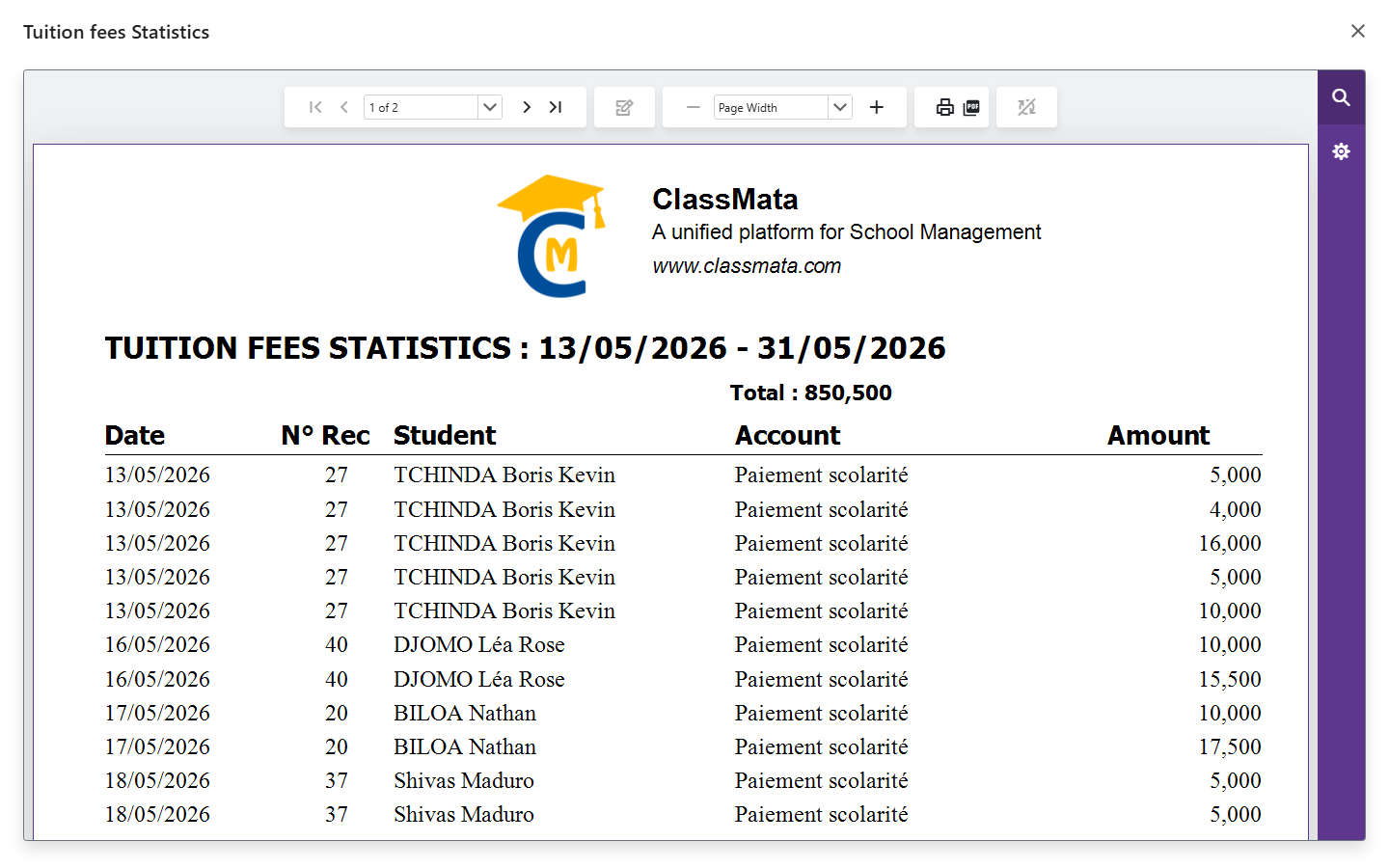Click the '1 of 2' page field
Image resolution: width=1389 pixels, height=868 pixels.
[x=421, y=107]
